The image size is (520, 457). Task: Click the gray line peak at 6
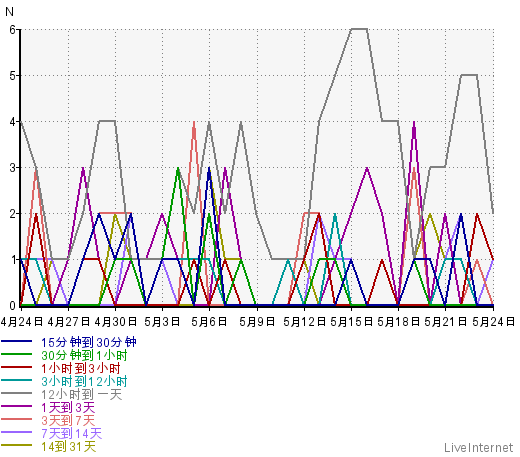tap(359, 29)
